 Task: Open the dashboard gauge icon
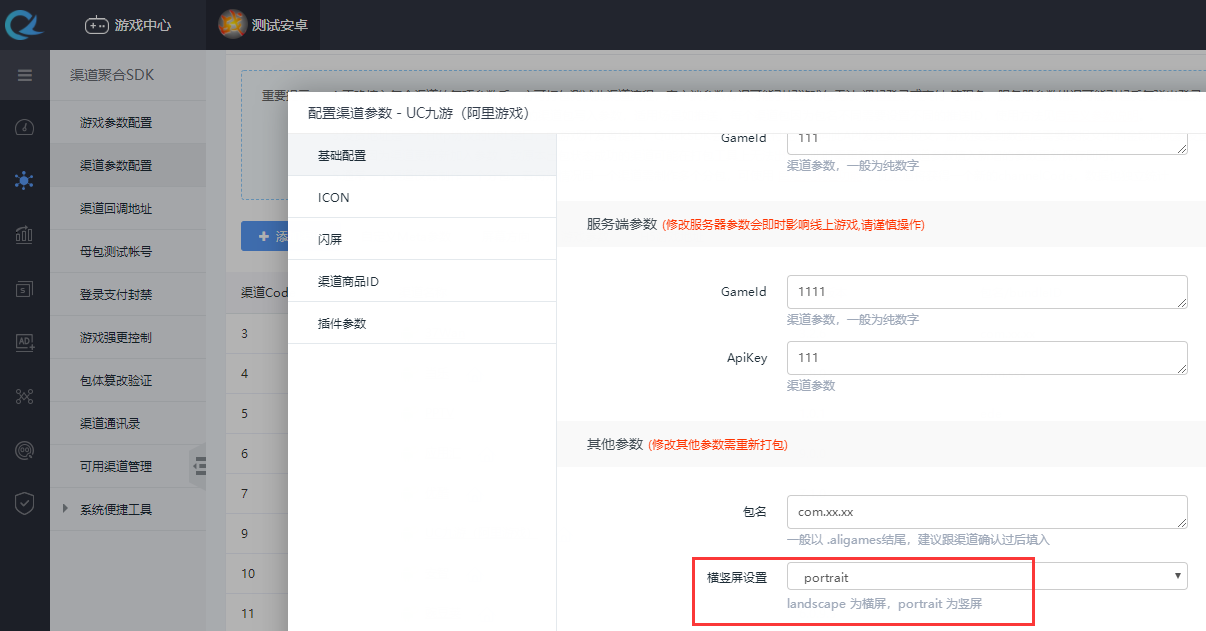point(25,127)
